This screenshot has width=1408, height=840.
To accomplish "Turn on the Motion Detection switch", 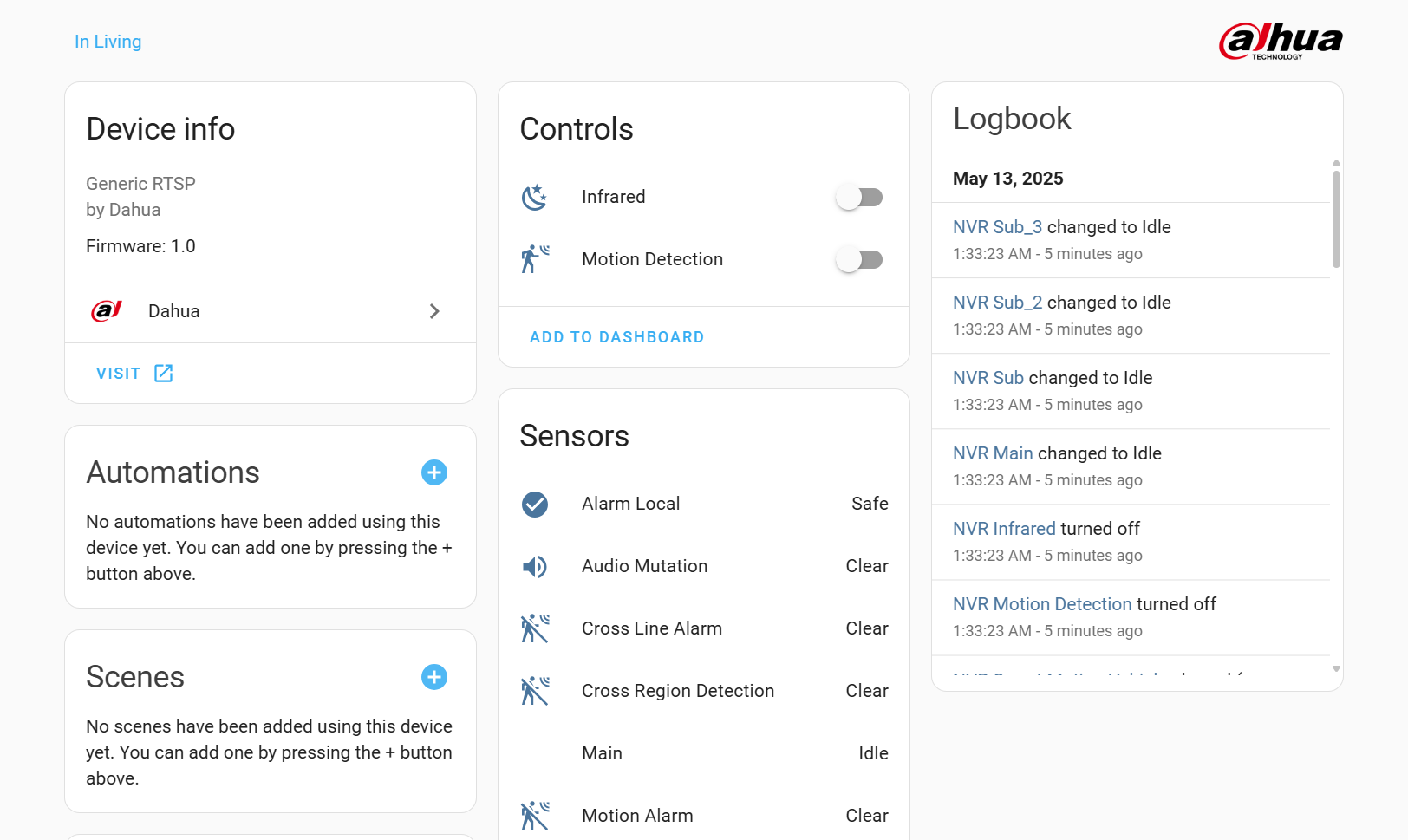I will 859,259.
